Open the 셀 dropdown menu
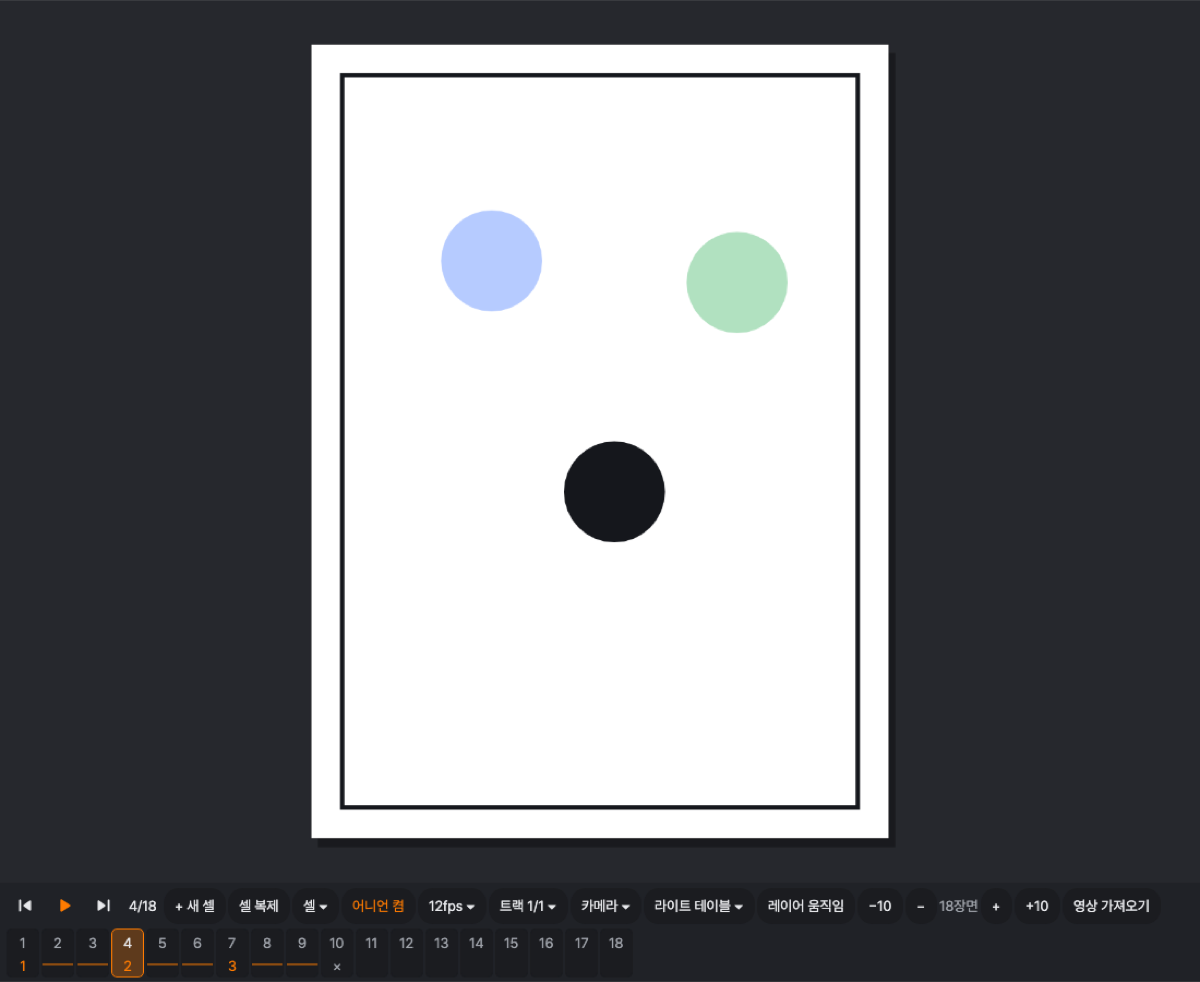 (x=315, y=906)
